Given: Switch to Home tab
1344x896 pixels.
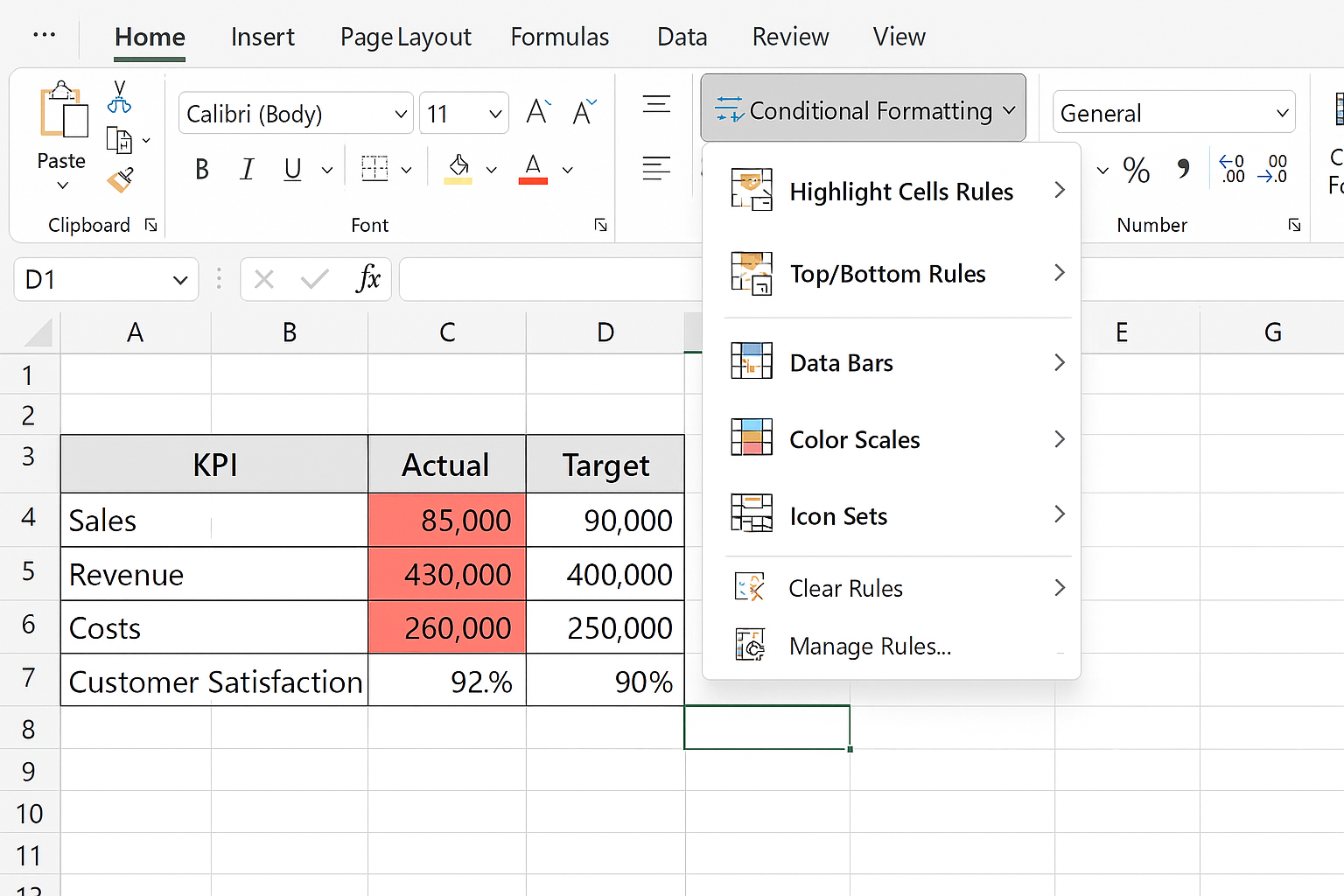Looking at the screenshot, I should coord(150,37).
